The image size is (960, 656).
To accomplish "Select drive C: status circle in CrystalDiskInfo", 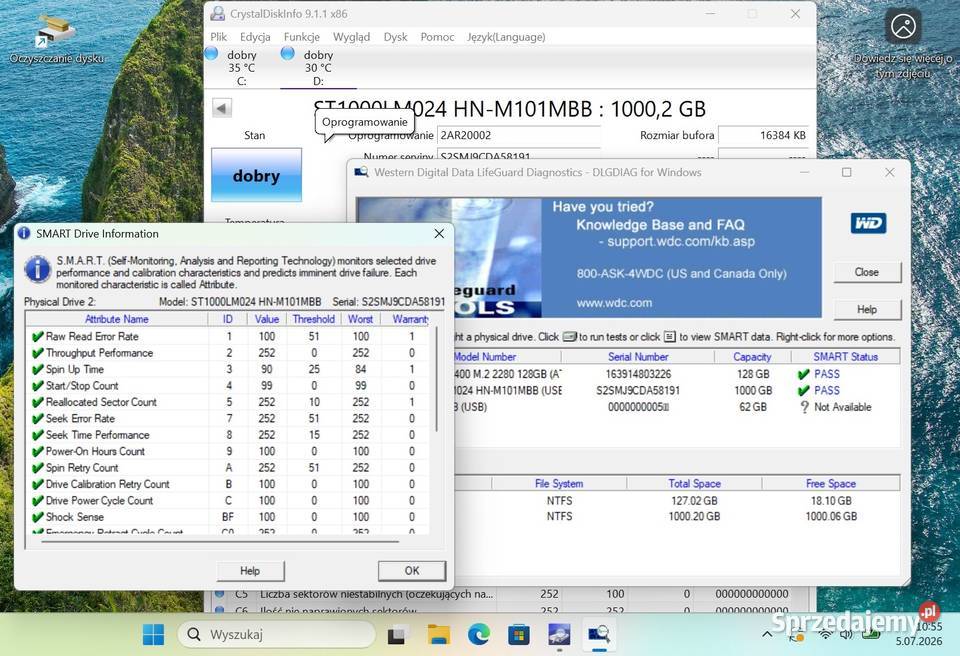I will [x=212, y=54].
